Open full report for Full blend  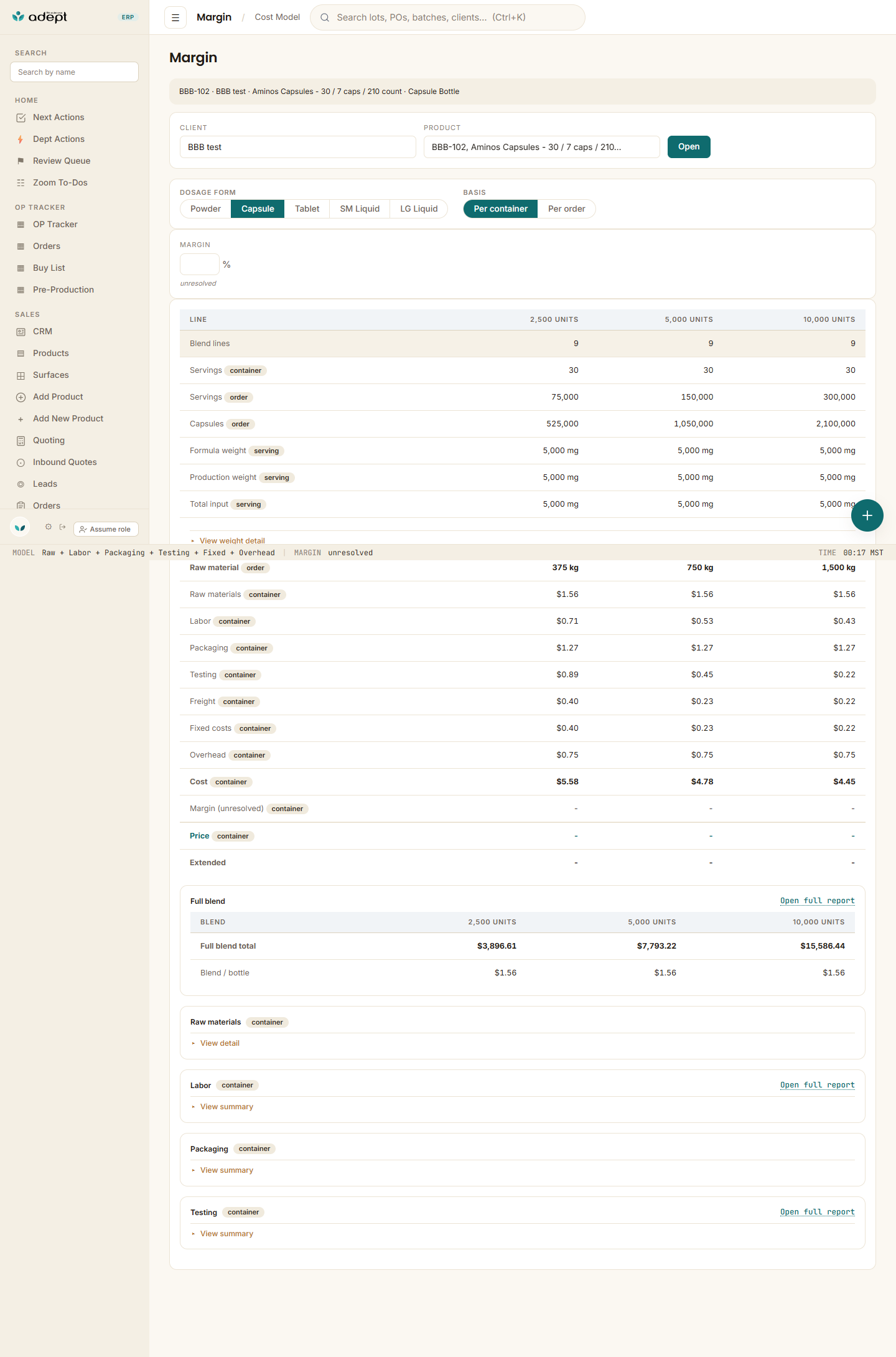click(x=818, y=901)
